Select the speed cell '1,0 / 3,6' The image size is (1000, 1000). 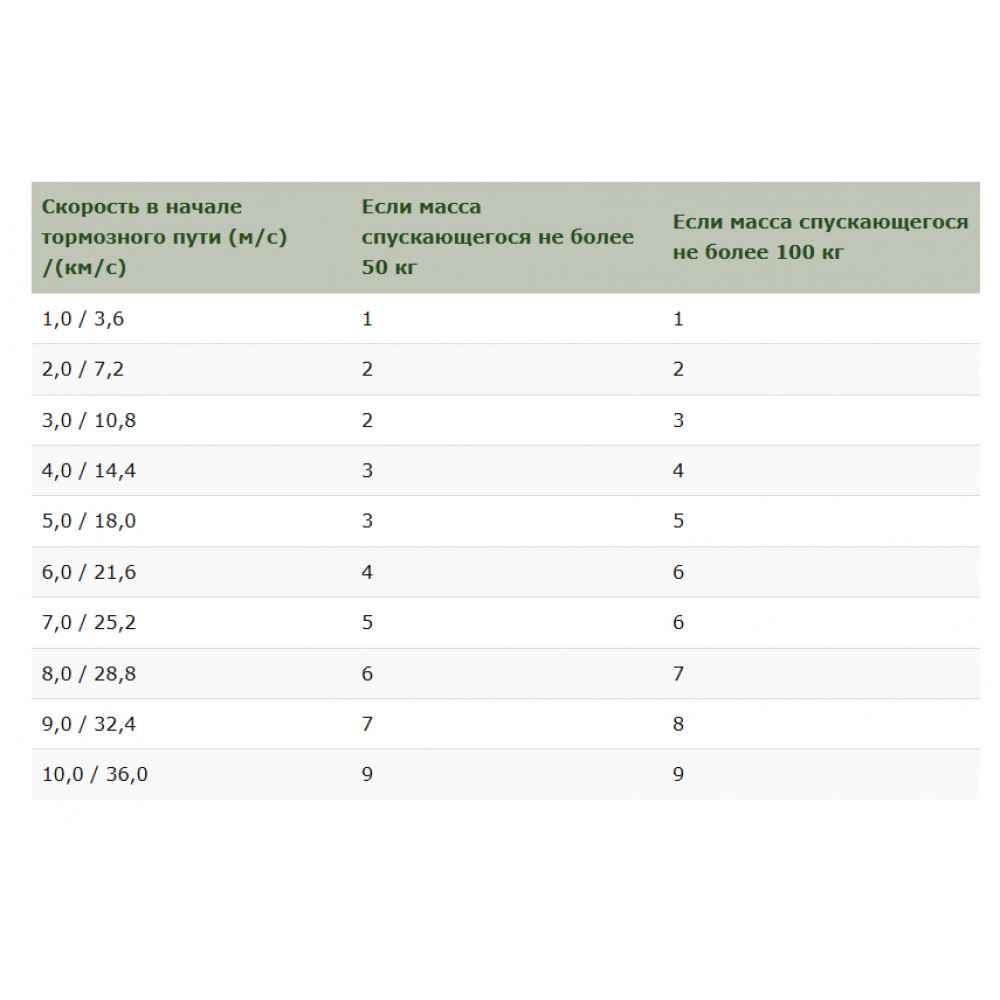point(84,319)
